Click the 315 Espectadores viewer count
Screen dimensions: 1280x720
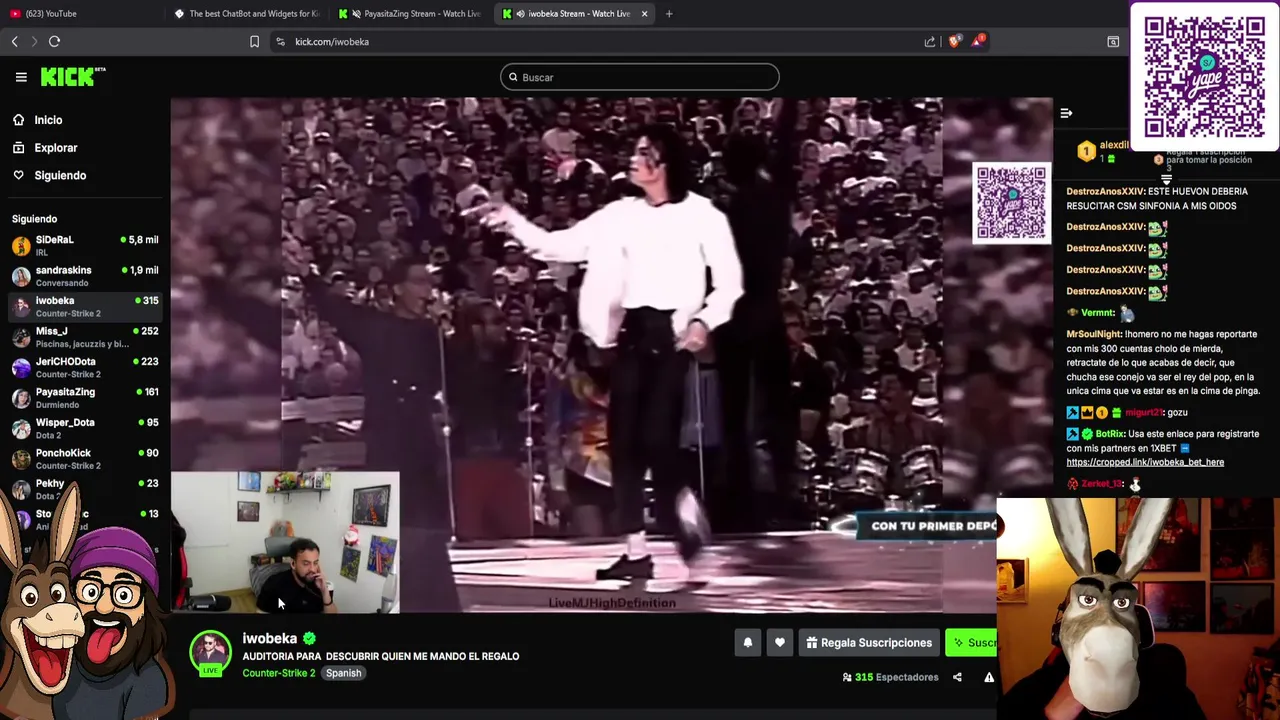coord(891,677)
